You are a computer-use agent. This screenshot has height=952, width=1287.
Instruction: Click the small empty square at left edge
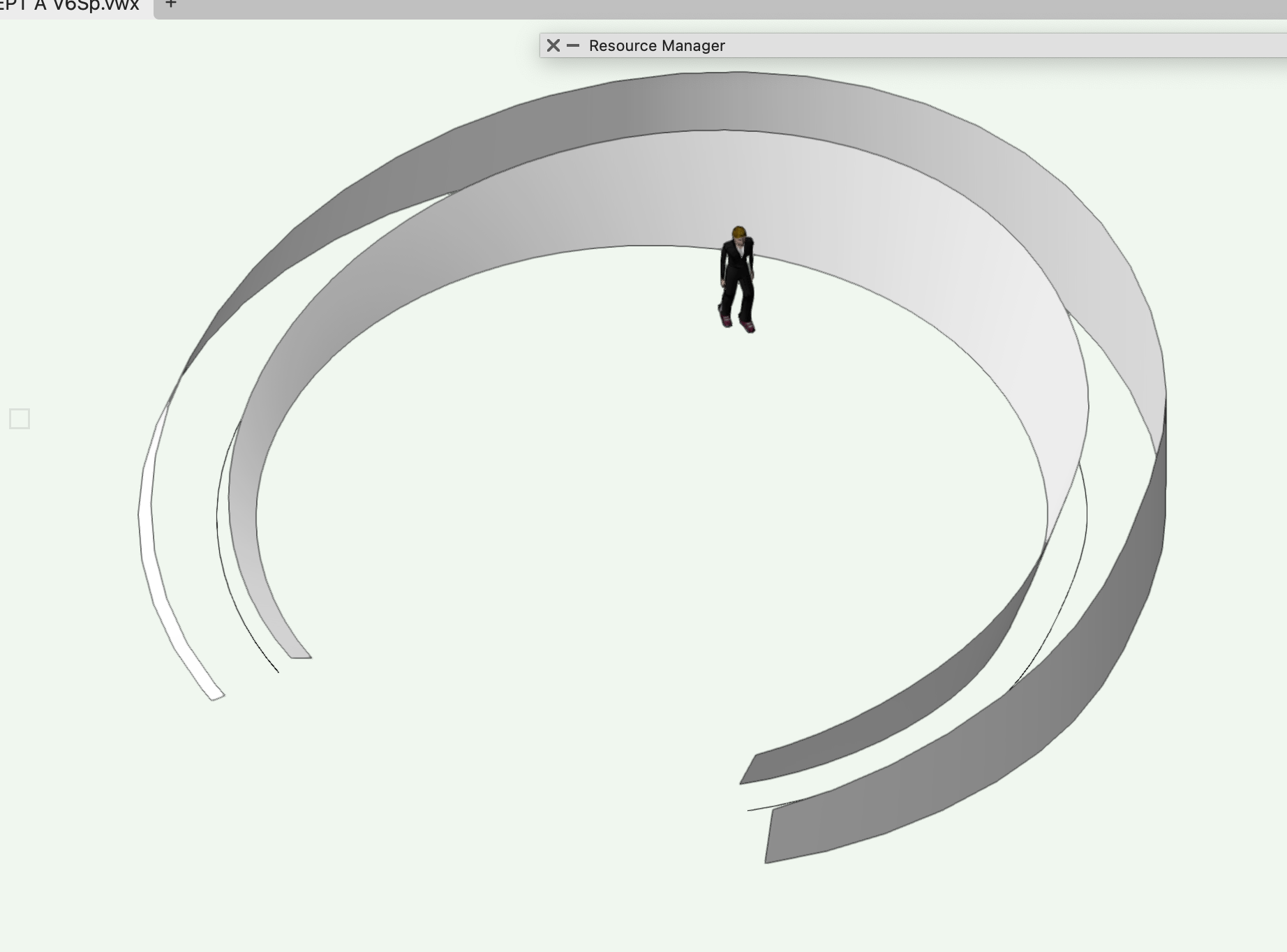coord(20,419)
